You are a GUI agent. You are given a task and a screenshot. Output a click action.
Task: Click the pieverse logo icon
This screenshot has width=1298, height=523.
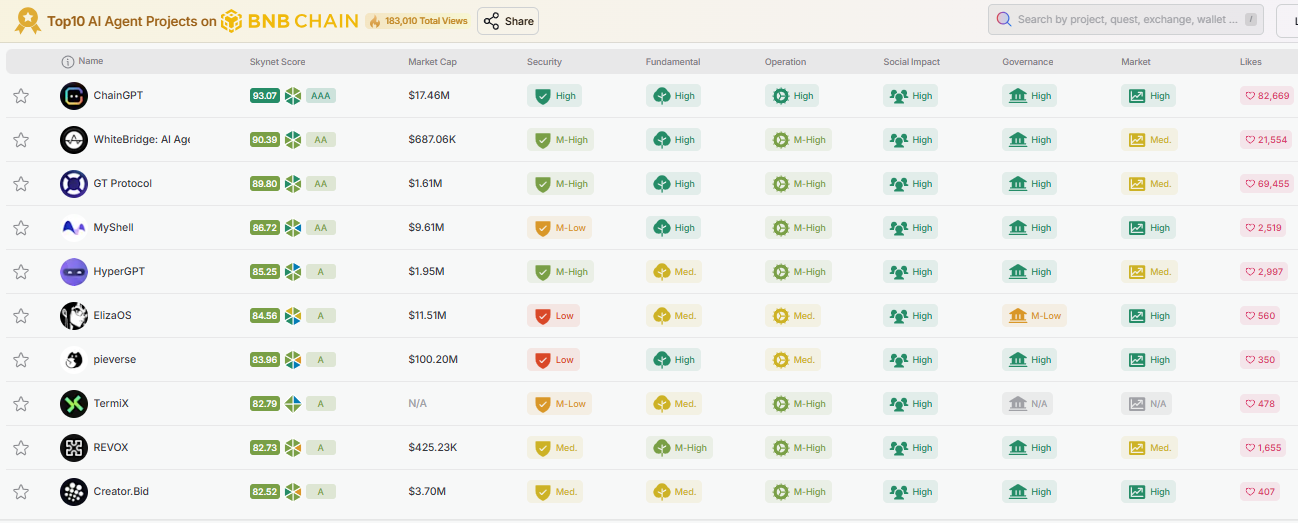pyautogui.click(x=74, y=360)
